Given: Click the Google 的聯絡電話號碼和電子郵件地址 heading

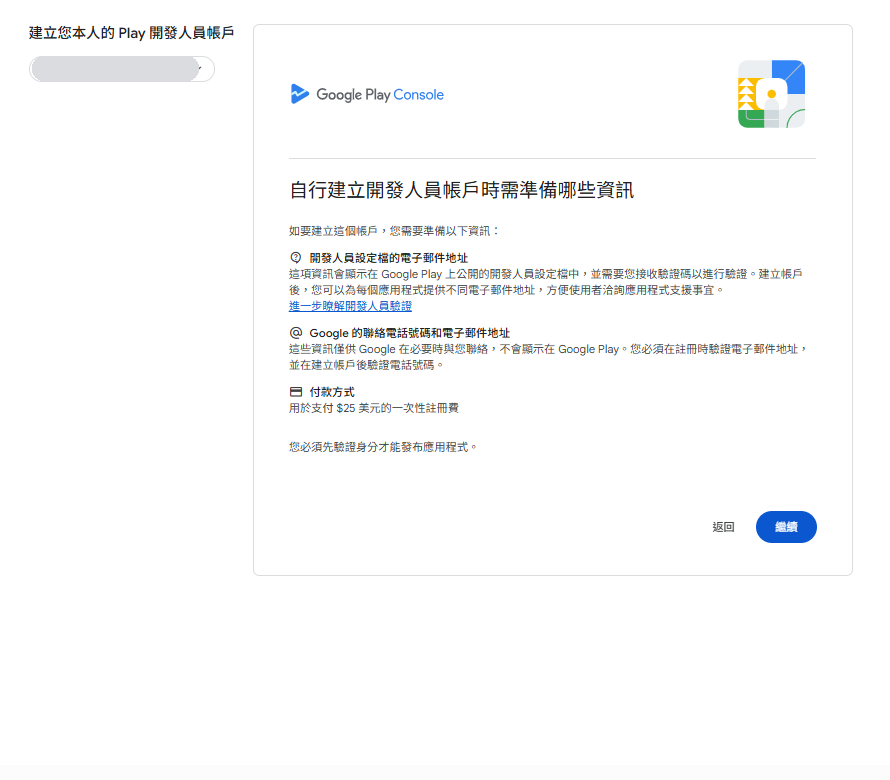Looking at the screenshot, I should (x=409, y=333).
